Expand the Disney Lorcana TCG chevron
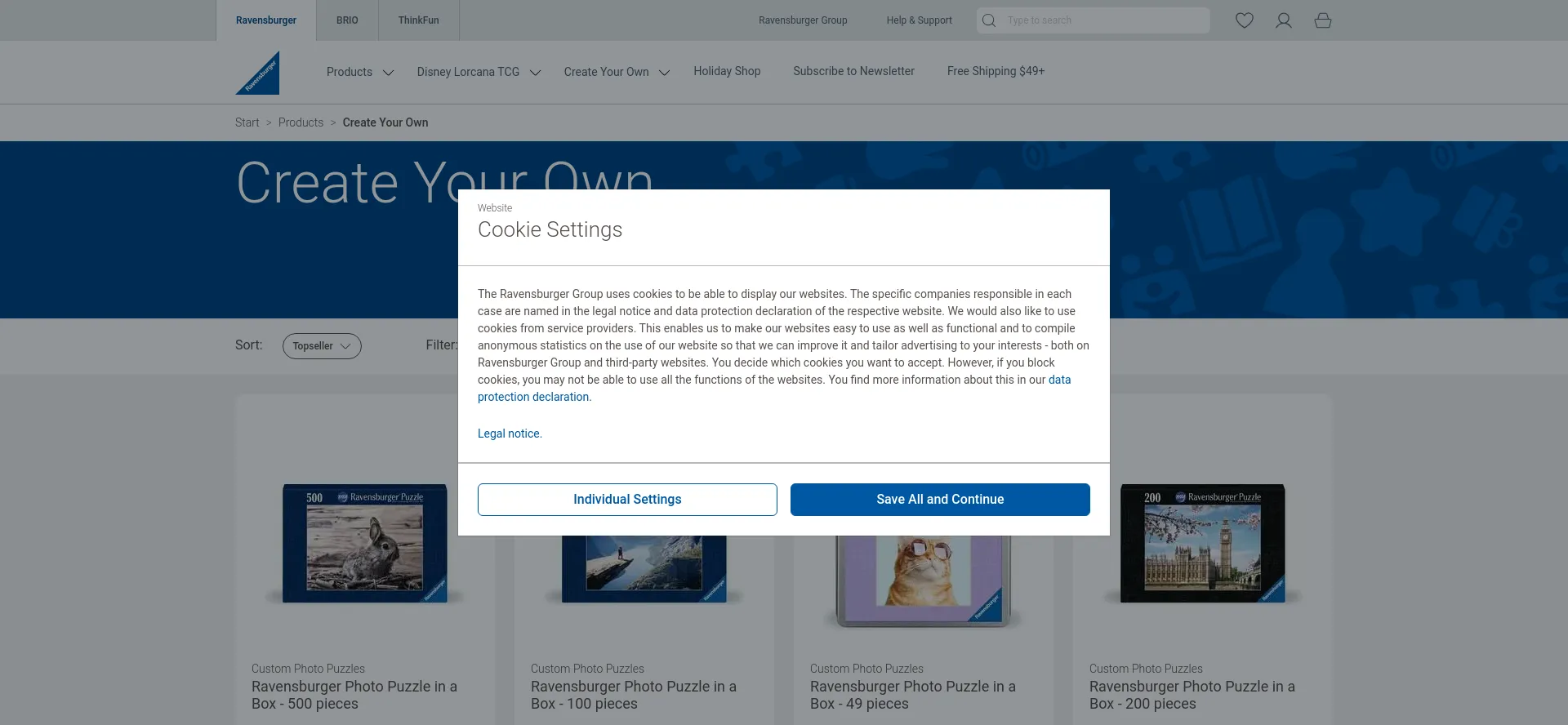 (536, 73)
